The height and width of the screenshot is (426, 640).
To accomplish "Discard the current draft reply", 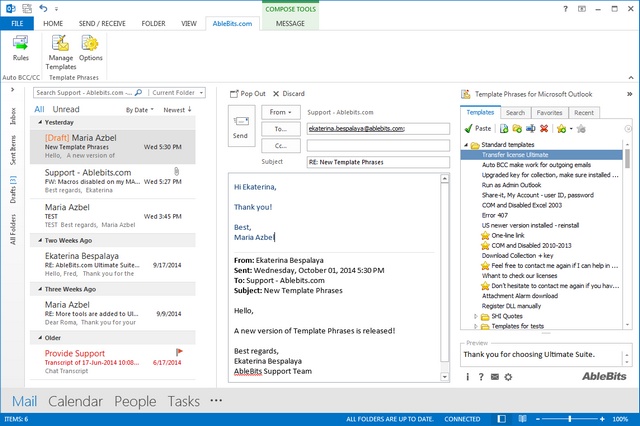I will (x=289, y=94).
